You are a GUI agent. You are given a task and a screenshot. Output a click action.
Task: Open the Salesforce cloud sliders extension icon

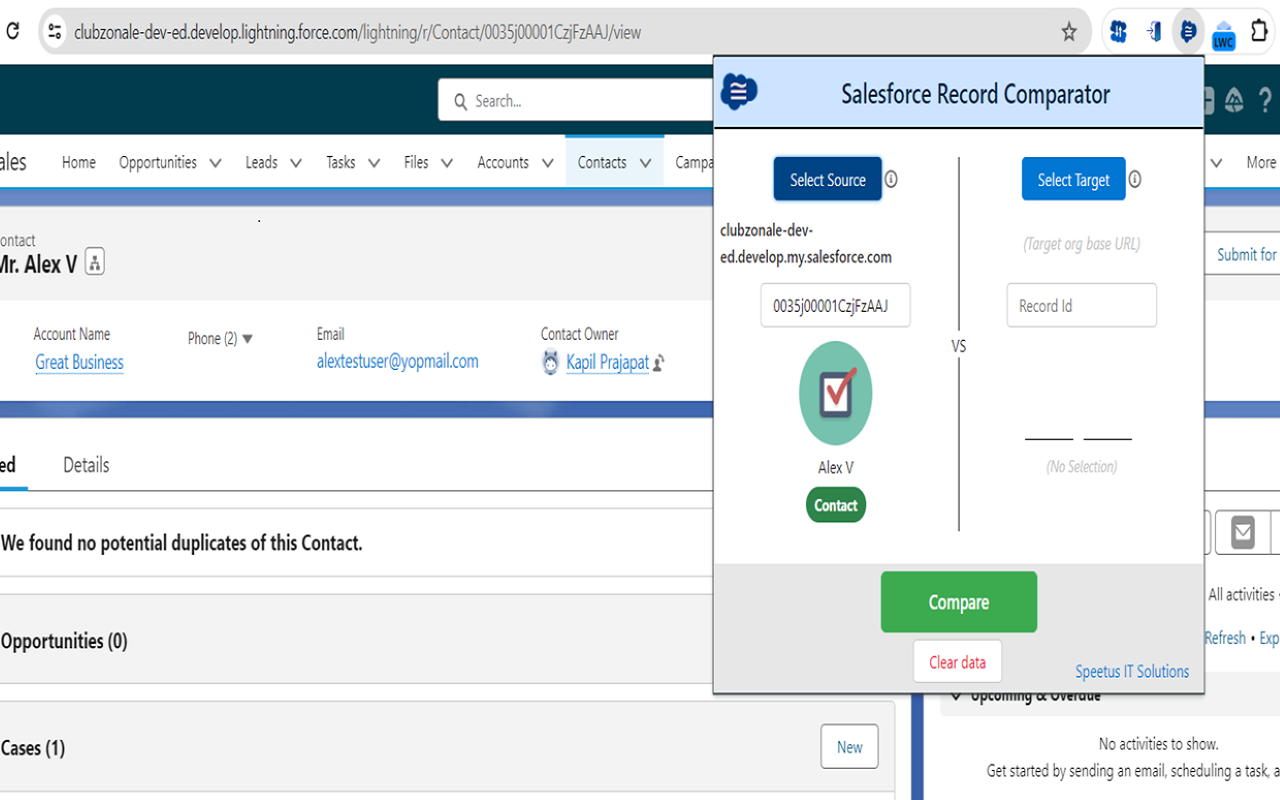[1118, 32]
